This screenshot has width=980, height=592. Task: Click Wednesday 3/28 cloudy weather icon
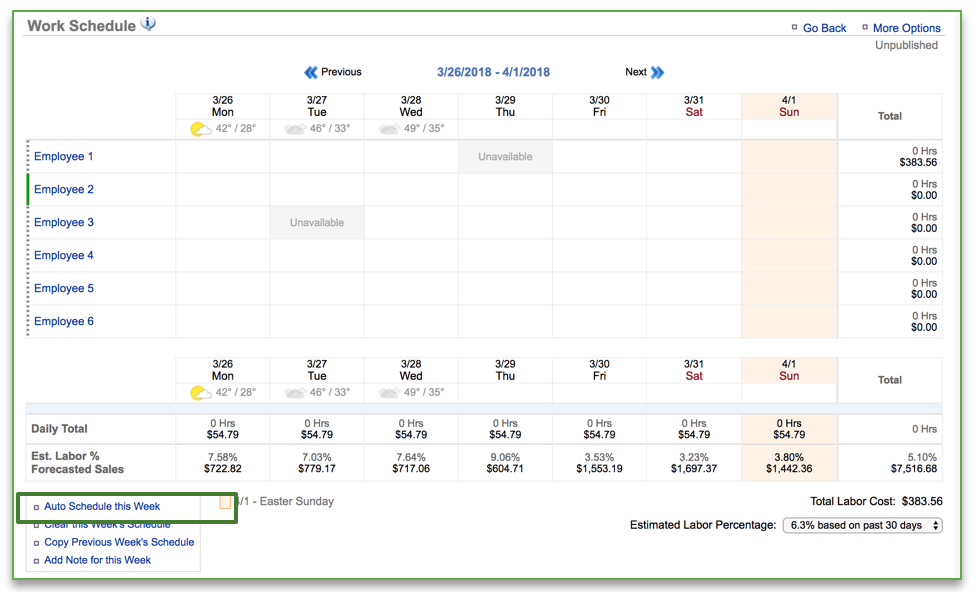pos(388,129)
